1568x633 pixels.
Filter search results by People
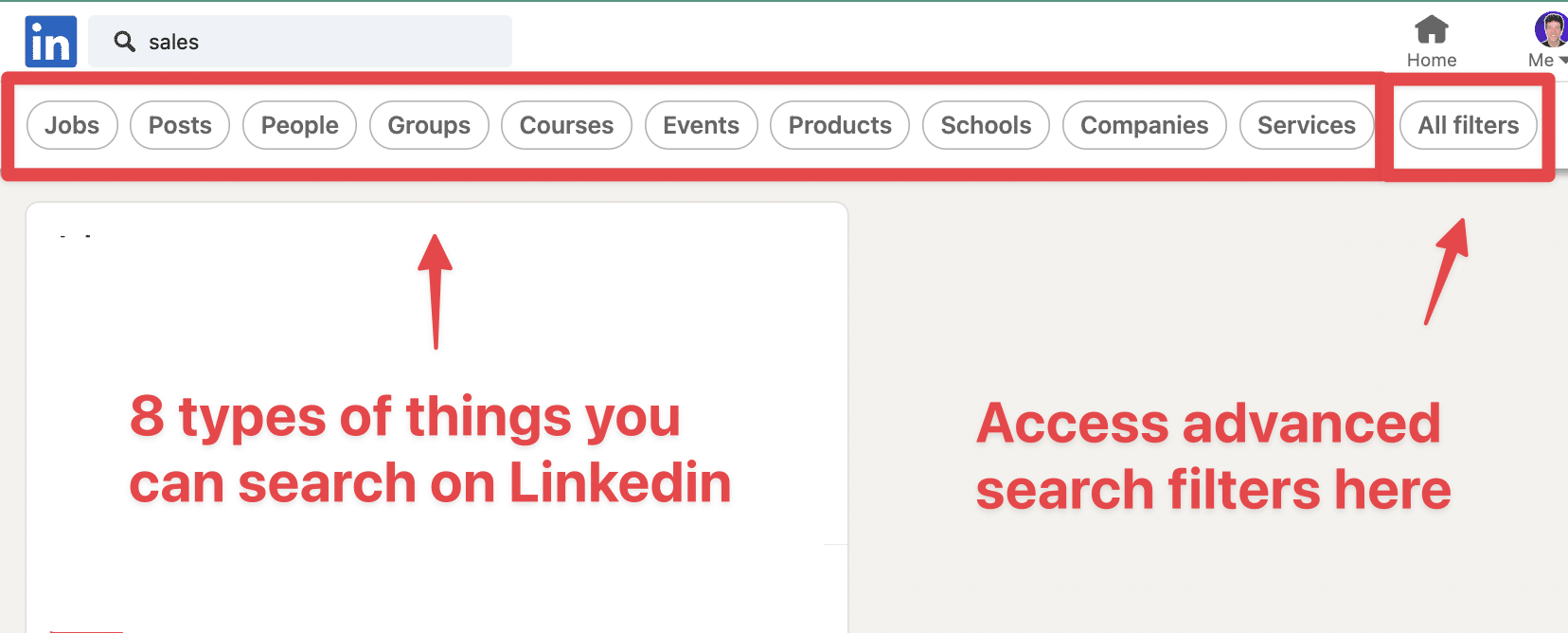click(x=299, y=124)
